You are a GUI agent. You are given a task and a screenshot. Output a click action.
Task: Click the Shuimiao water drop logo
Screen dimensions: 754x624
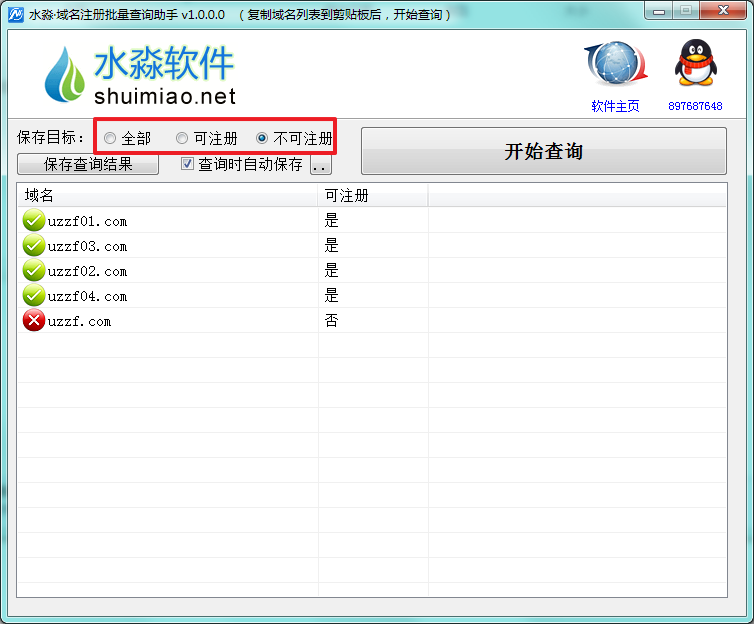tap(64, 75)
